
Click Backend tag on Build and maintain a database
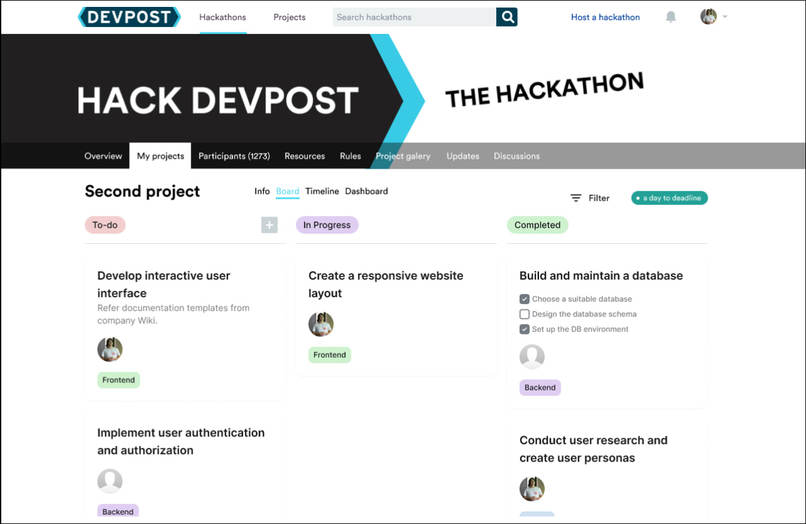click(540, 388)
